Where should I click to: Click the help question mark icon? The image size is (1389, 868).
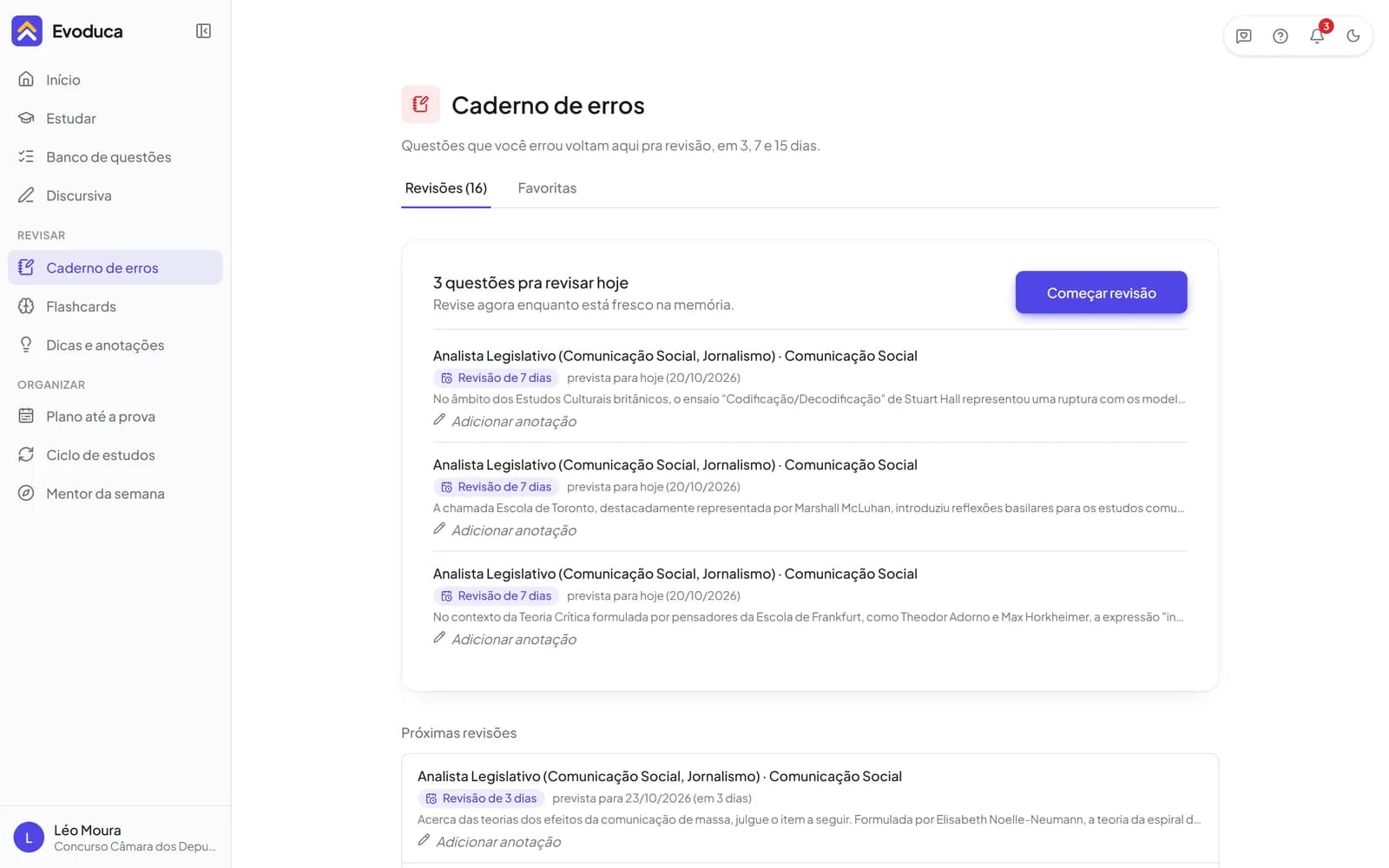[x=1280, y=36]
